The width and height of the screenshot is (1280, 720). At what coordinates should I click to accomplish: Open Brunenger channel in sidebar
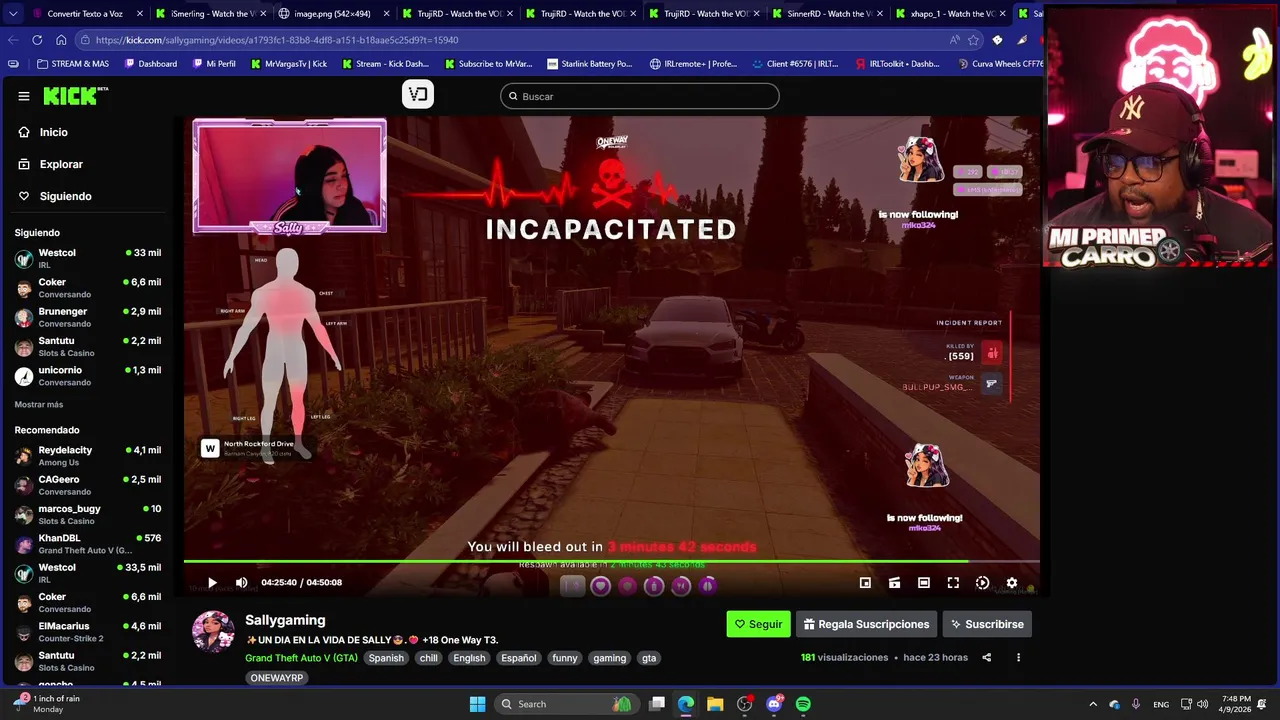88,317
